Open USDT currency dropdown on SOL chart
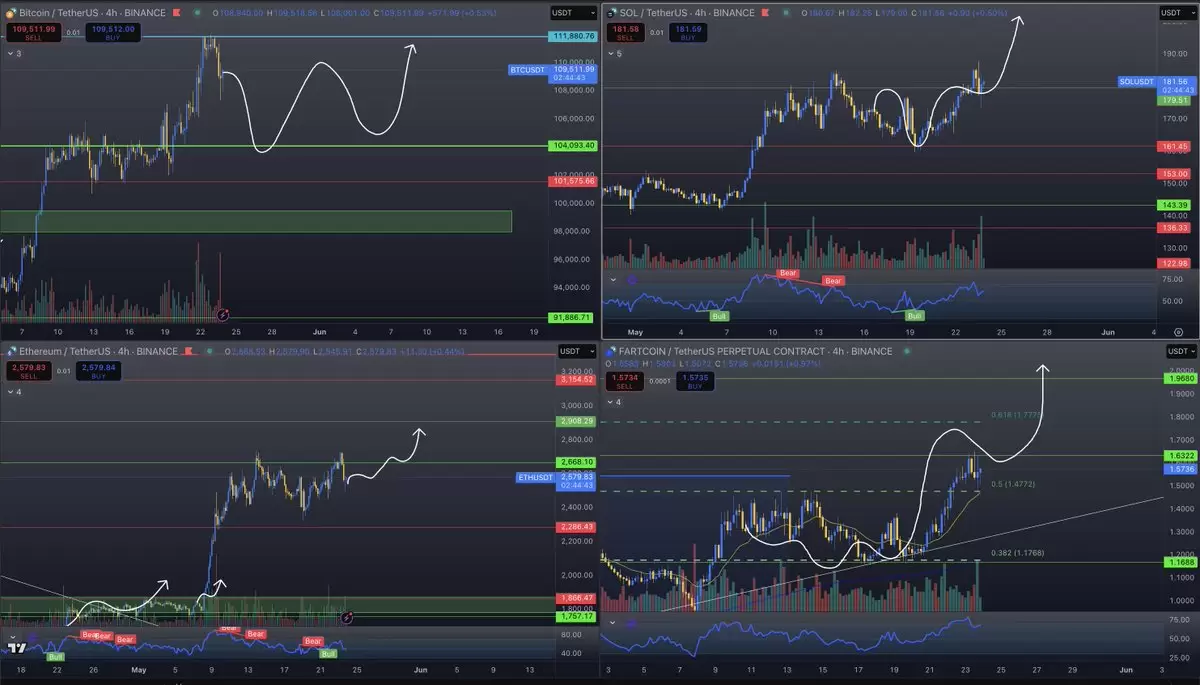 1176,12
